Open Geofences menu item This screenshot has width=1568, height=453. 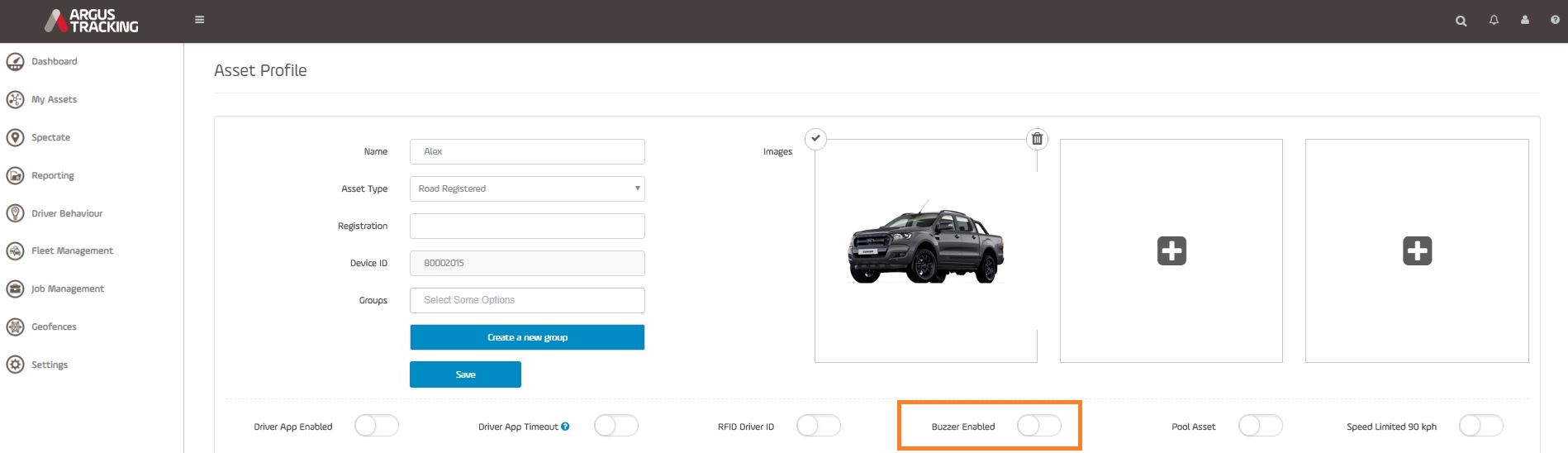click(54, 327)
